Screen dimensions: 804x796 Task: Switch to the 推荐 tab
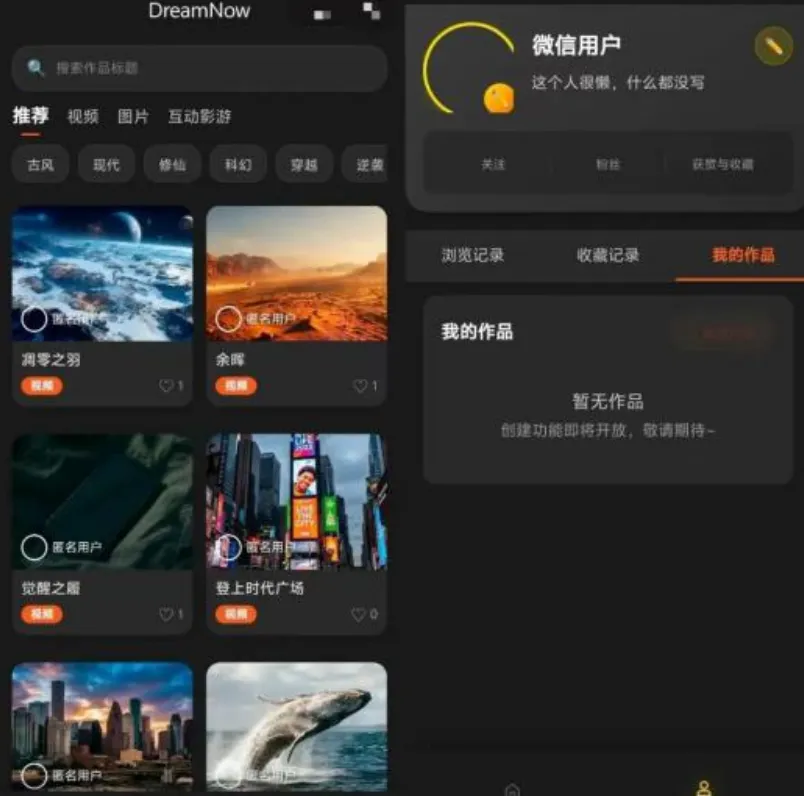tap(31, 115)
